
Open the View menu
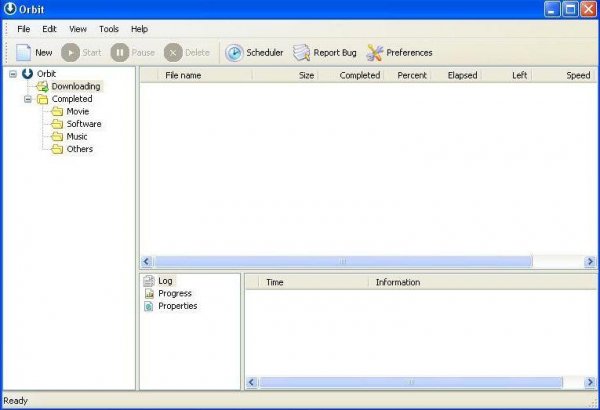78,29
